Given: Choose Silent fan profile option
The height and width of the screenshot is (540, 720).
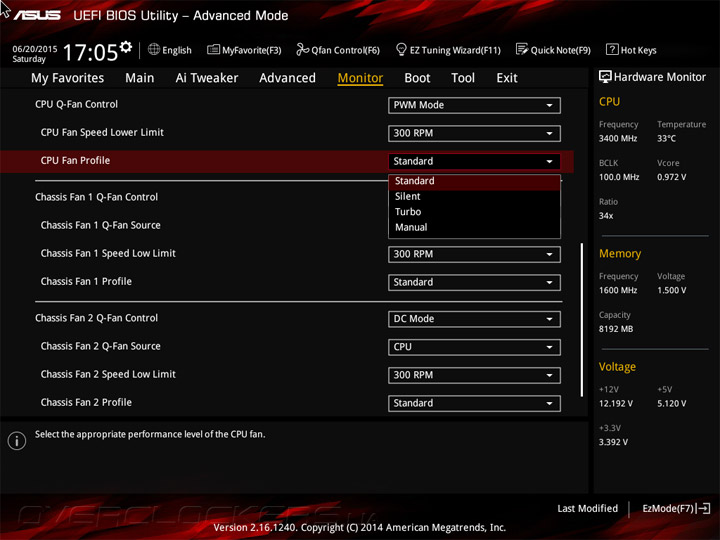Looking at the screenshot, I should 474,197.
